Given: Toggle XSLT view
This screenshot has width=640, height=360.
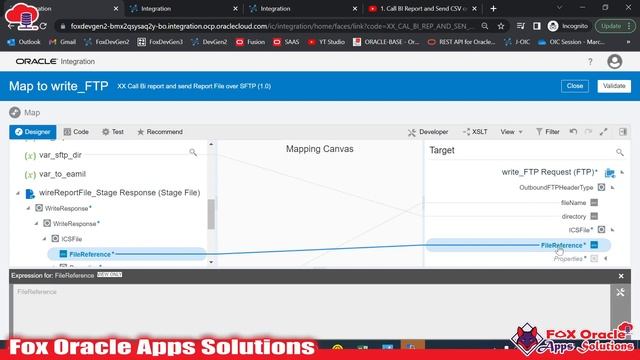Looking at the screenshot, I should (475, 132).
